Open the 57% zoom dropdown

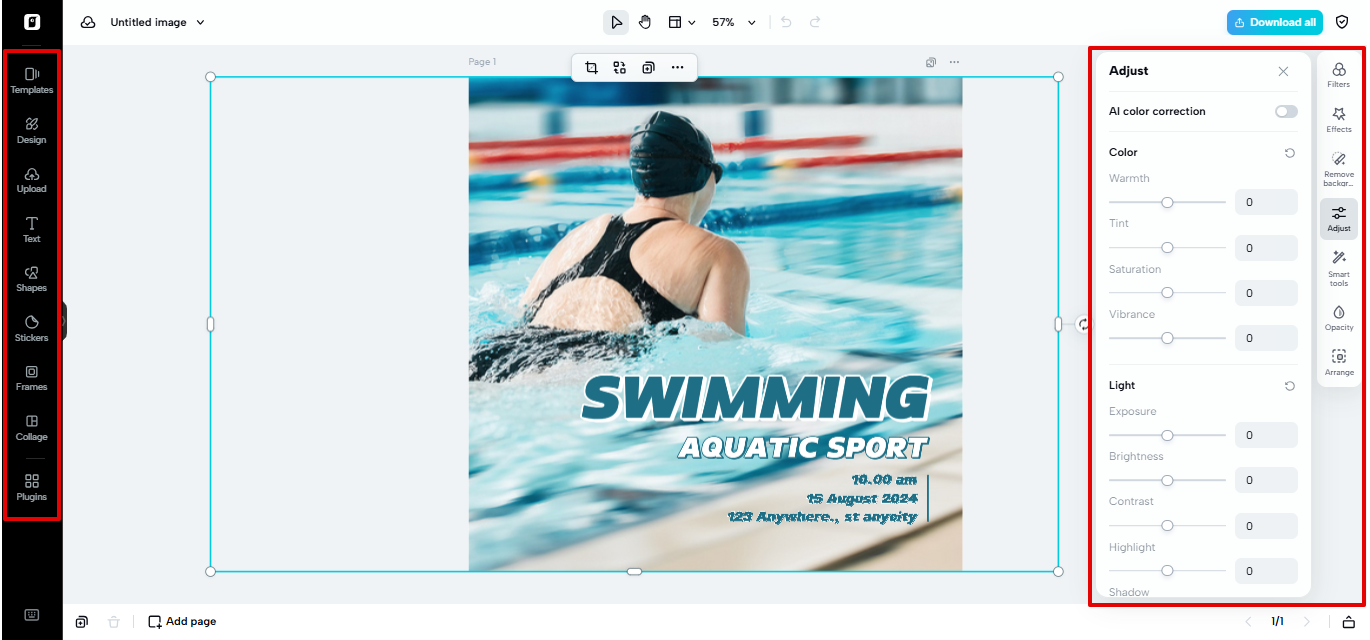click(x=733, y=22)
